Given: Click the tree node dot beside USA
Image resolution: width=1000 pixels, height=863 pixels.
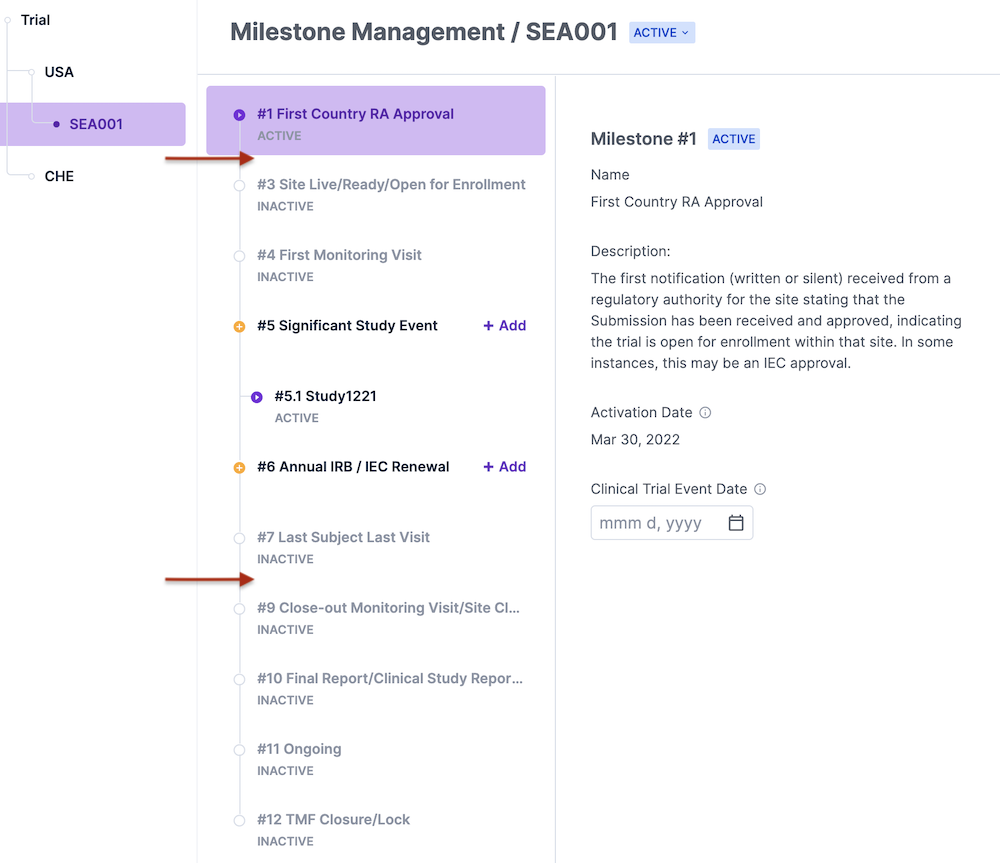Looking at the screenshot, I should (31, 72).
